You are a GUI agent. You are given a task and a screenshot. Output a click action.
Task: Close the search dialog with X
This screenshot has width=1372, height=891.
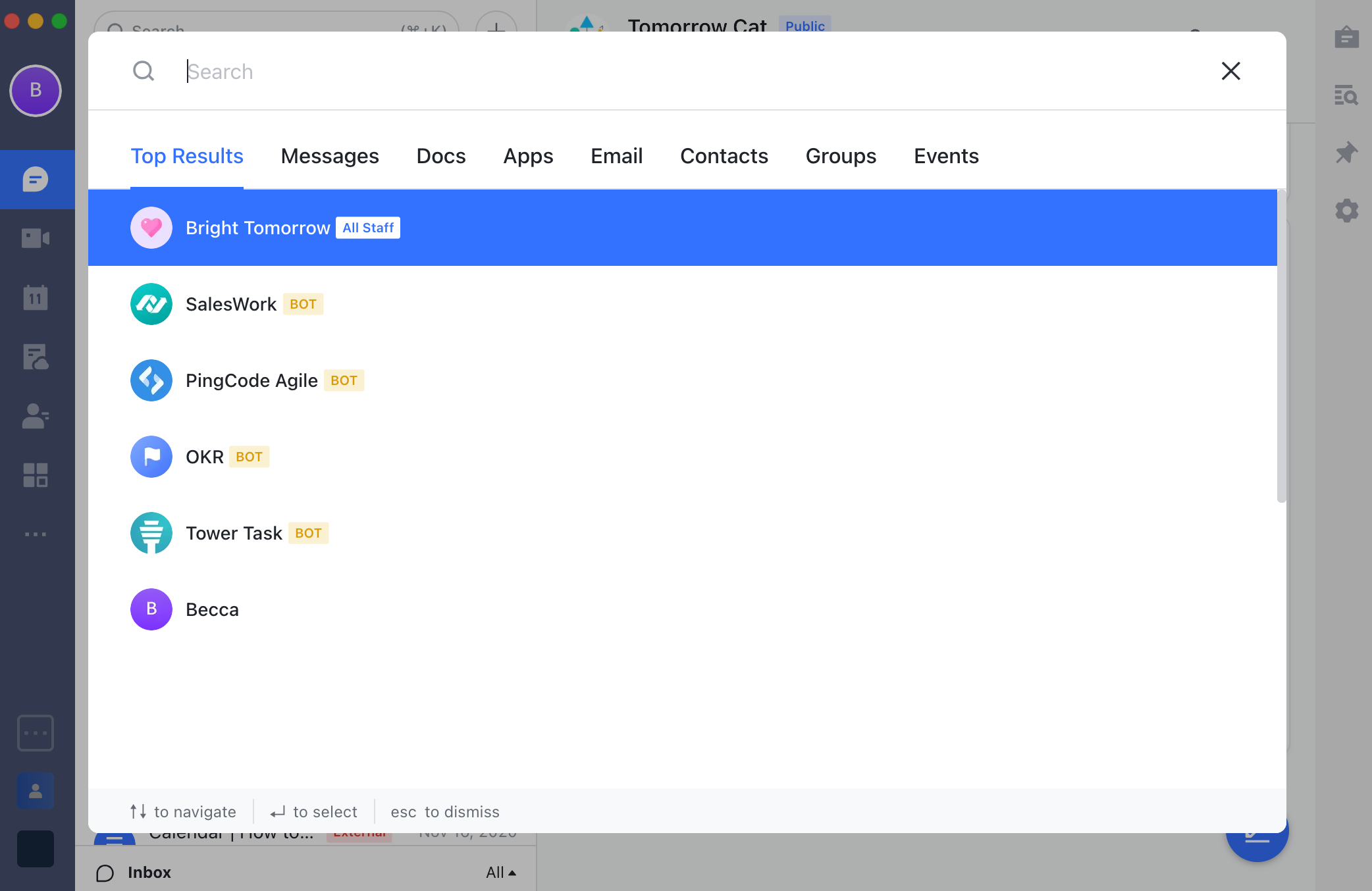click(x=1231, y=71)
